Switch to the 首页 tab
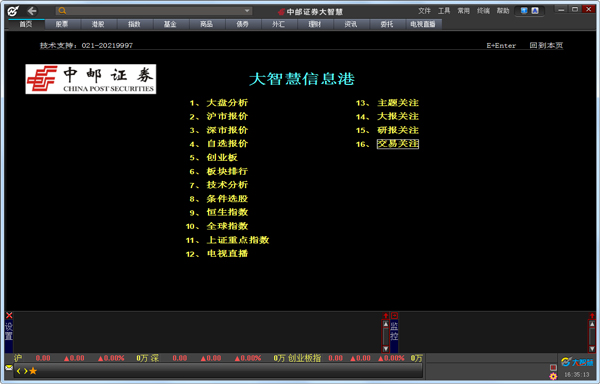Image resolution: width=600 pixels, height=384 pixels. (x=26, y=24)
